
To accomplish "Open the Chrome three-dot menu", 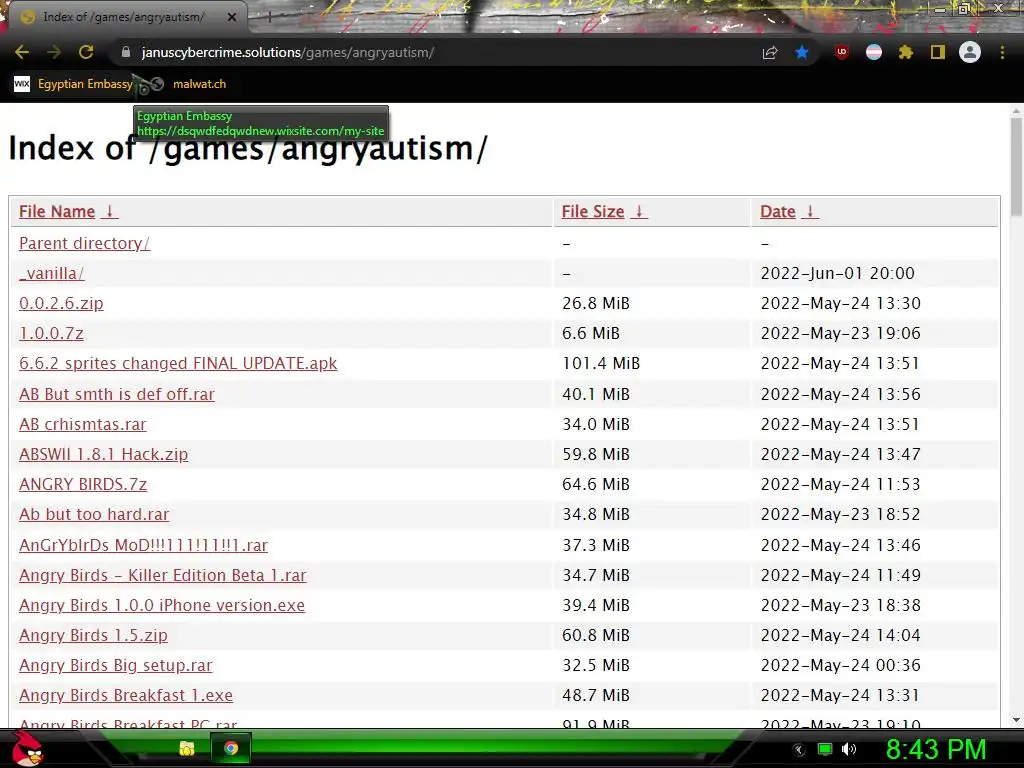I will pyautogui.click(x=1002, y=52).
